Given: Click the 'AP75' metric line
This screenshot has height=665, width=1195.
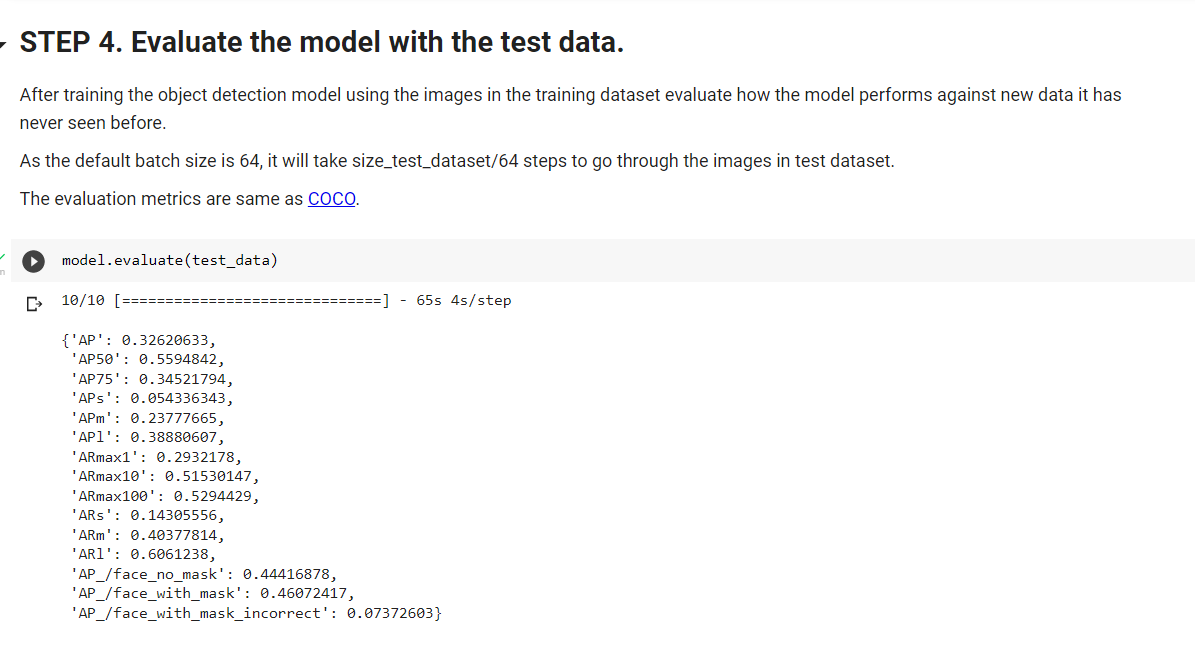Looking at the screenshot, I should tap(152, 379).
